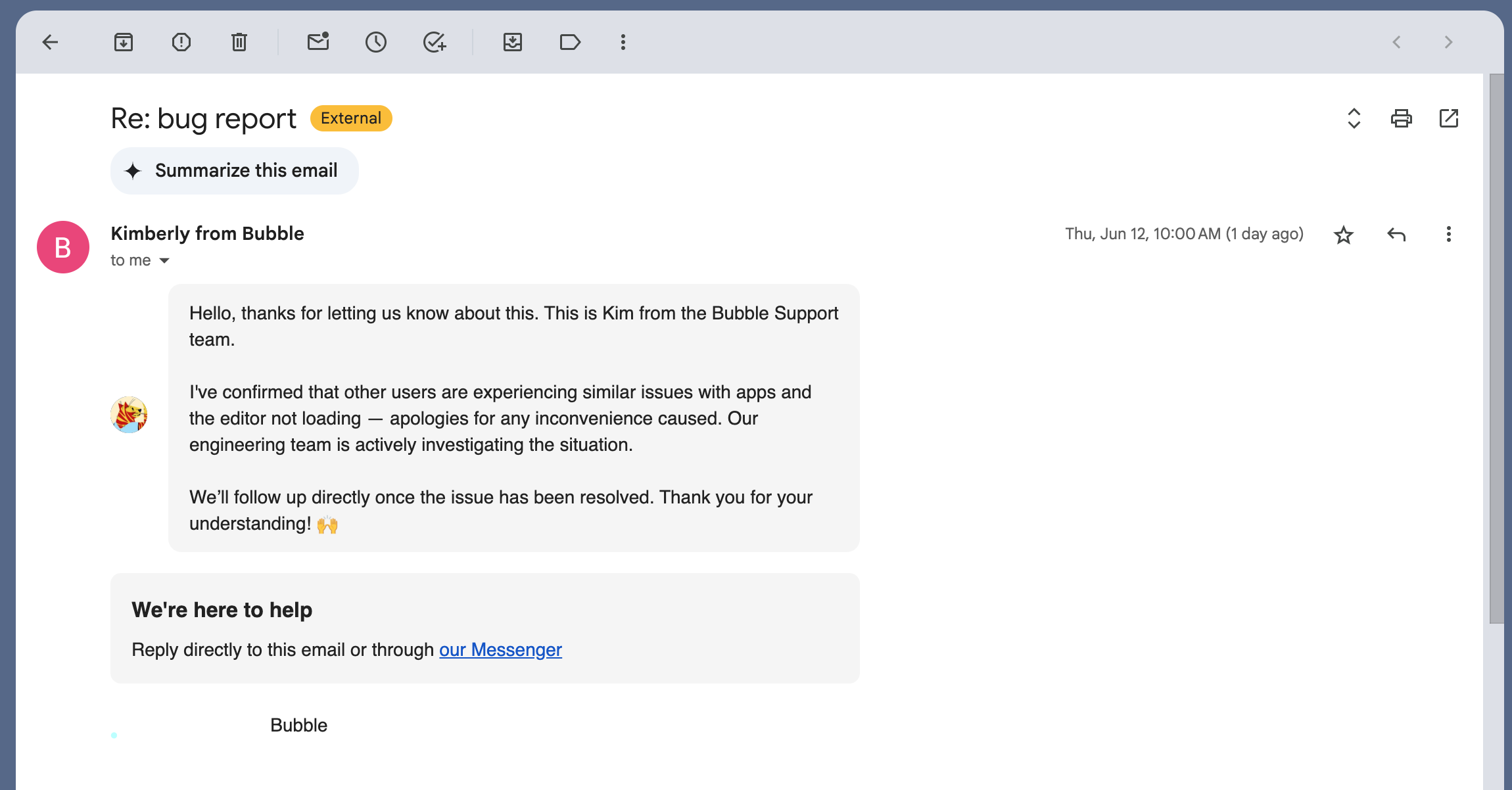The height and width of the screenshot is (790, 1512).
Task: Open email in new window
Action: tap(1449, 118)
